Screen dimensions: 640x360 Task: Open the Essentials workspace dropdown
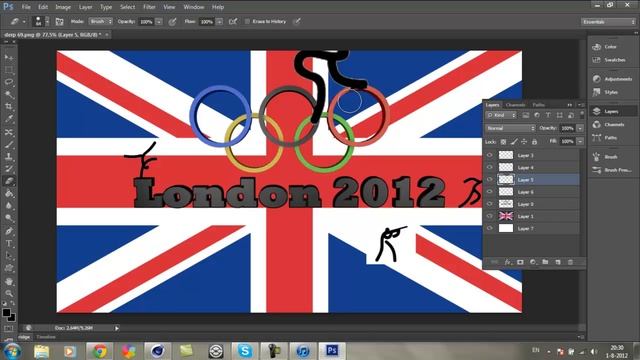(x=609, y=22)
